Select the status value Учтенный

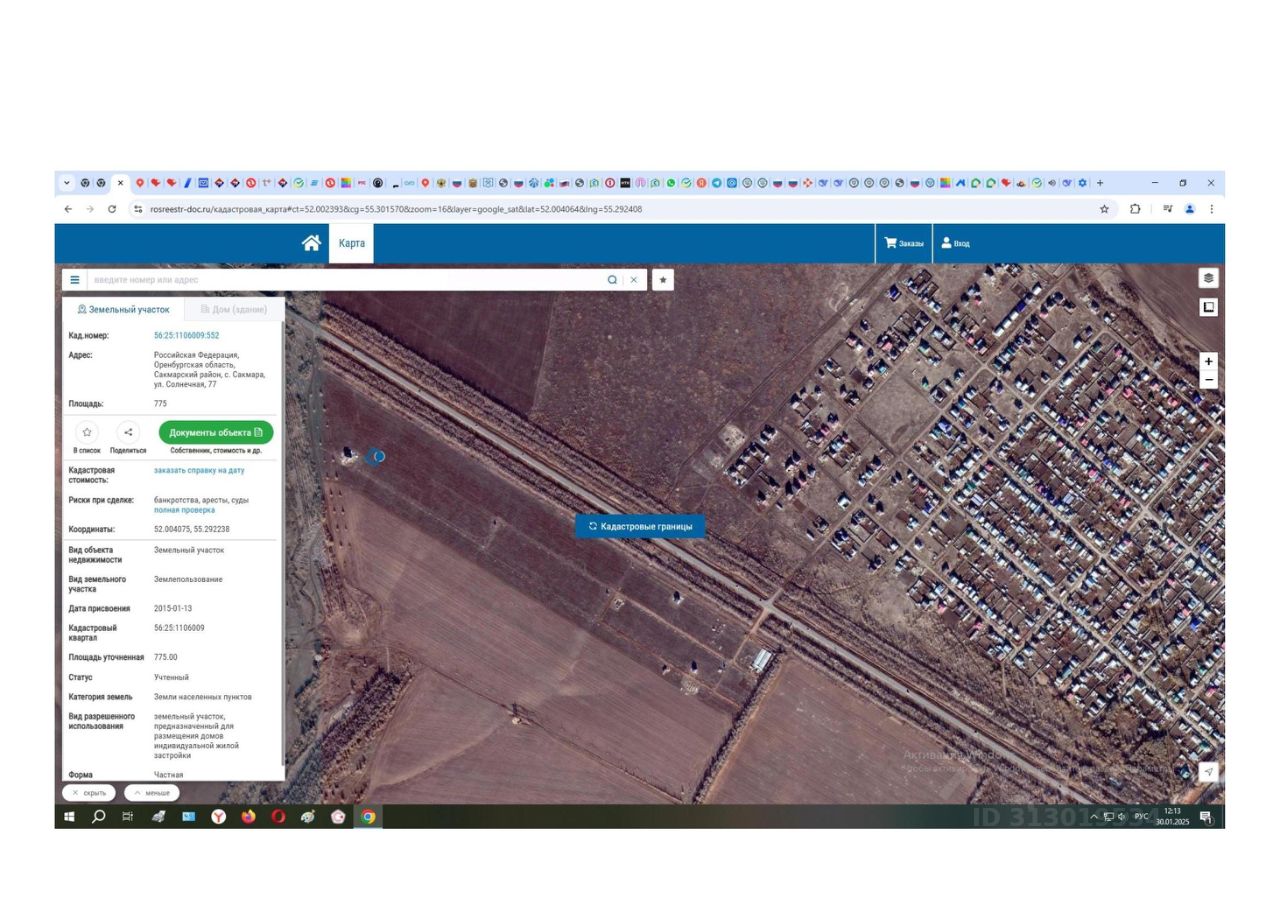click(x=171, y=677)
